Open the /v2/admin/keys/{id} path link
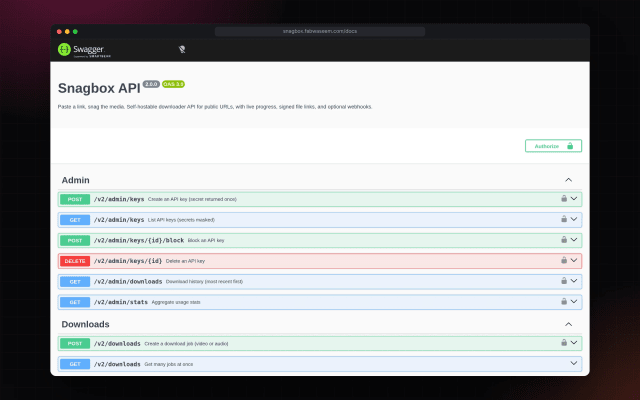The image size is (640, 400). tap(128, 261)
